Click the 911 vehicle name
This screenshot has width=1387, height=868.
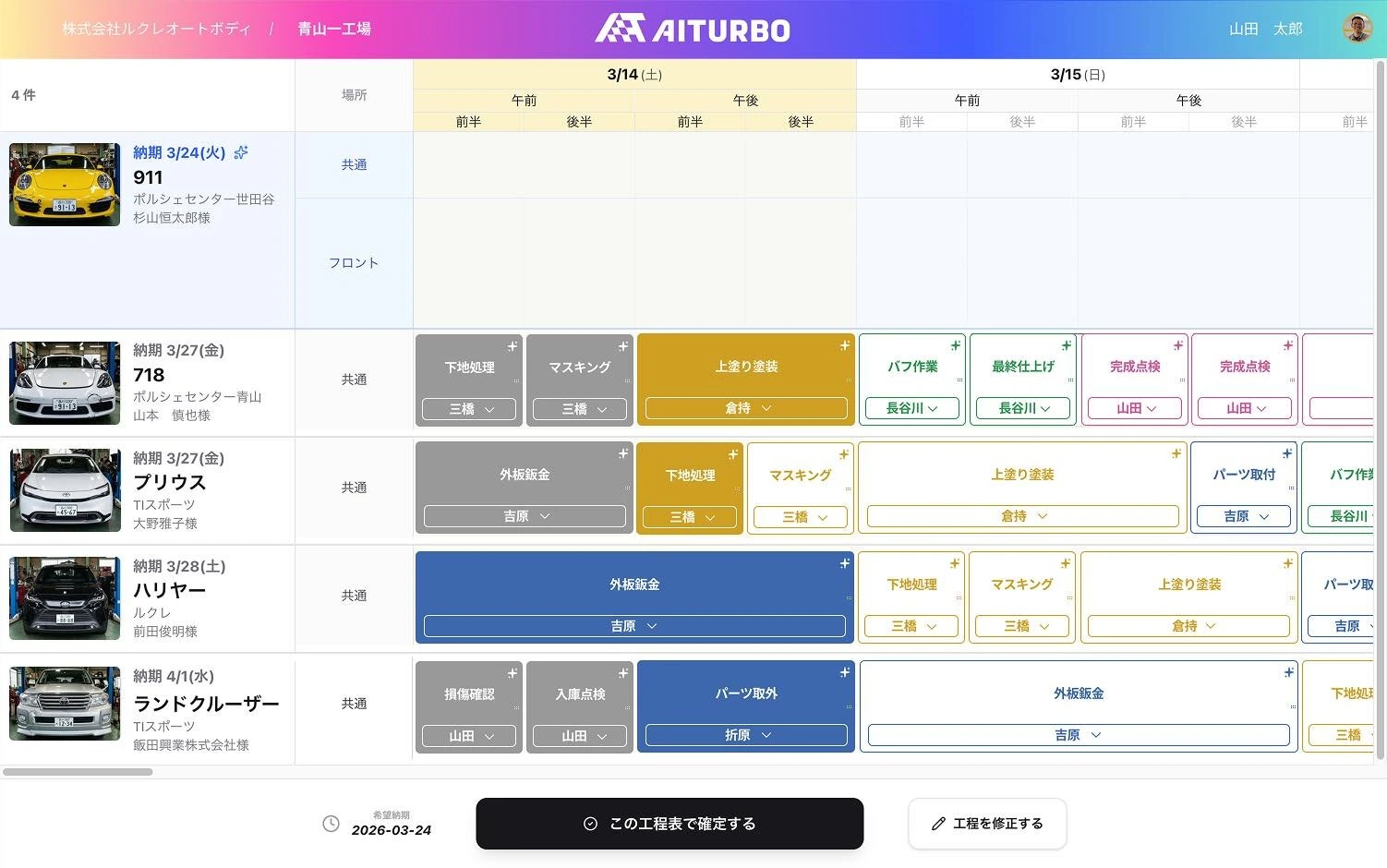tap(148, 177)
